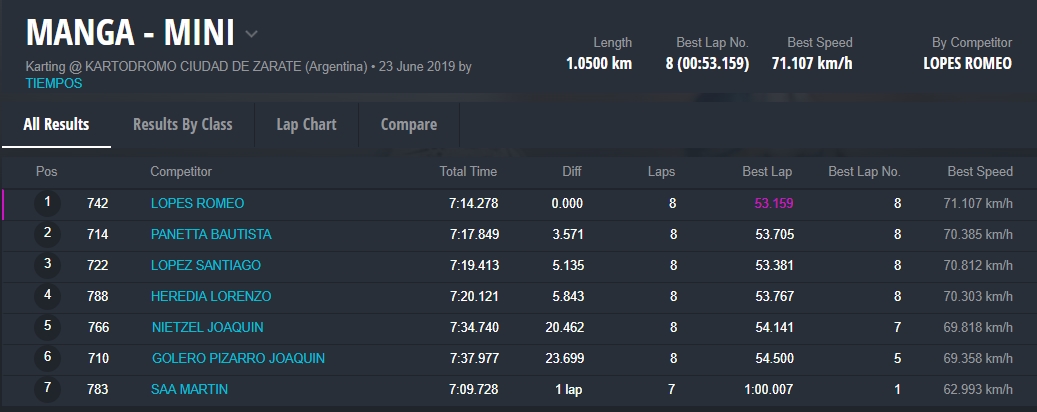Click position 1 circle badge
This screenshot has width=1037, height=412.
coord(47,203)
